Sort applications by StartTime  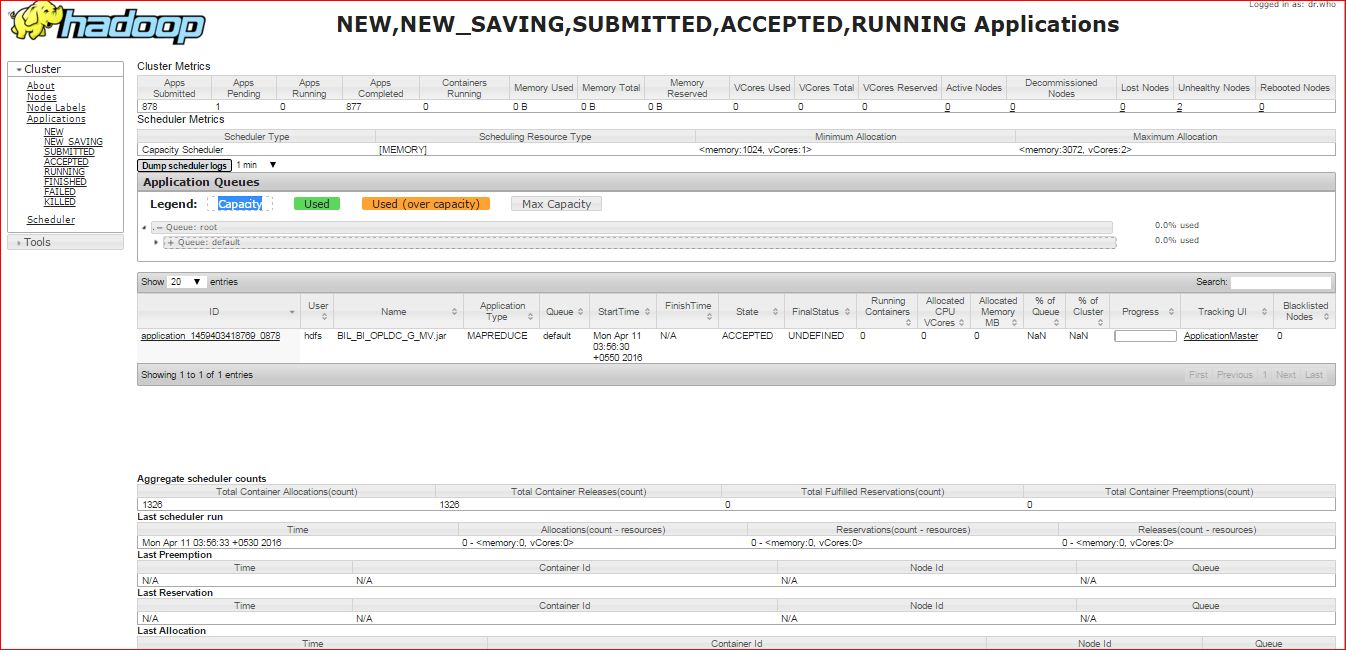point(621,311)
